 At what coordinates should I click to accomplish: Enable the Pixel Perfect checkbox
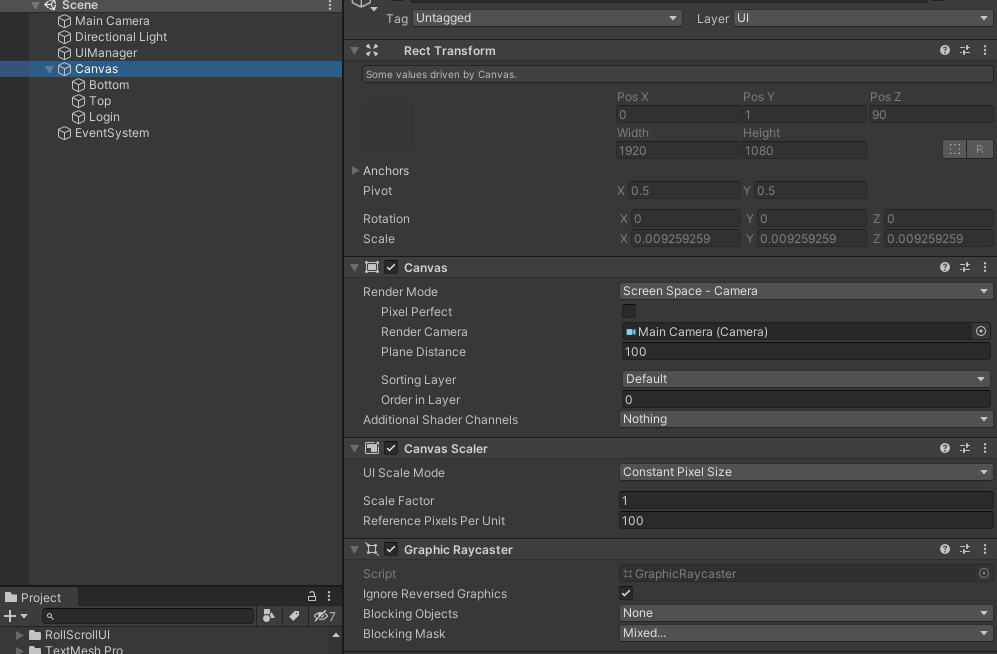click(x=628, y=311)
